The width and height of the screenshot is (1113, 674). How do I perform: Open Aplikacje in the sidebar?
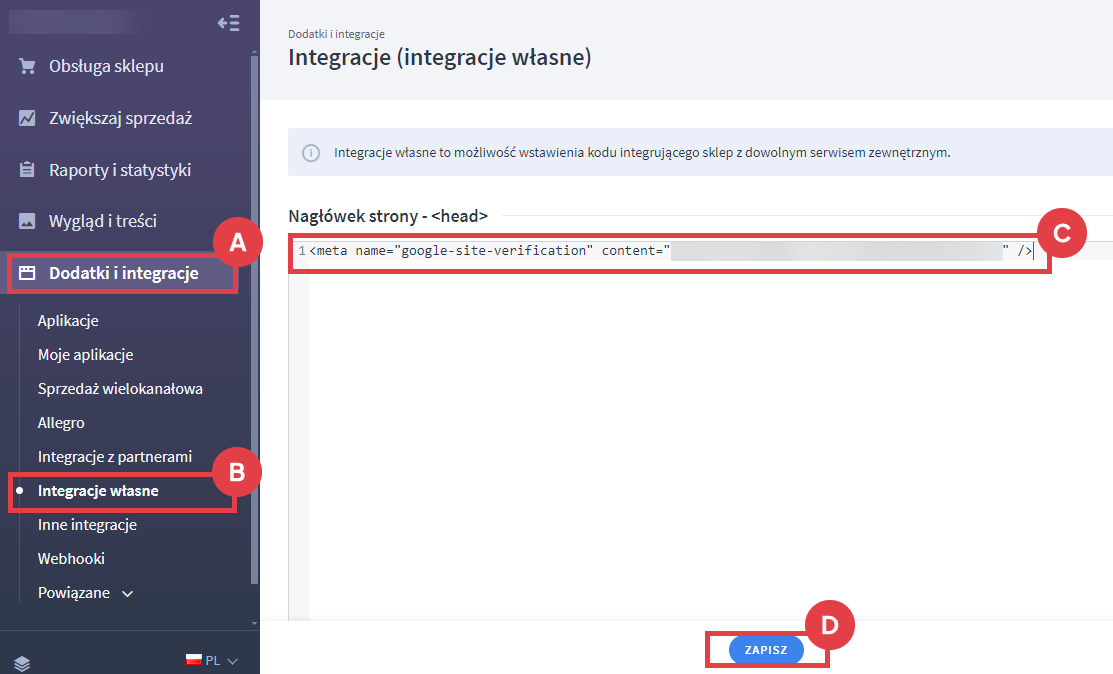tap(68, 321)
